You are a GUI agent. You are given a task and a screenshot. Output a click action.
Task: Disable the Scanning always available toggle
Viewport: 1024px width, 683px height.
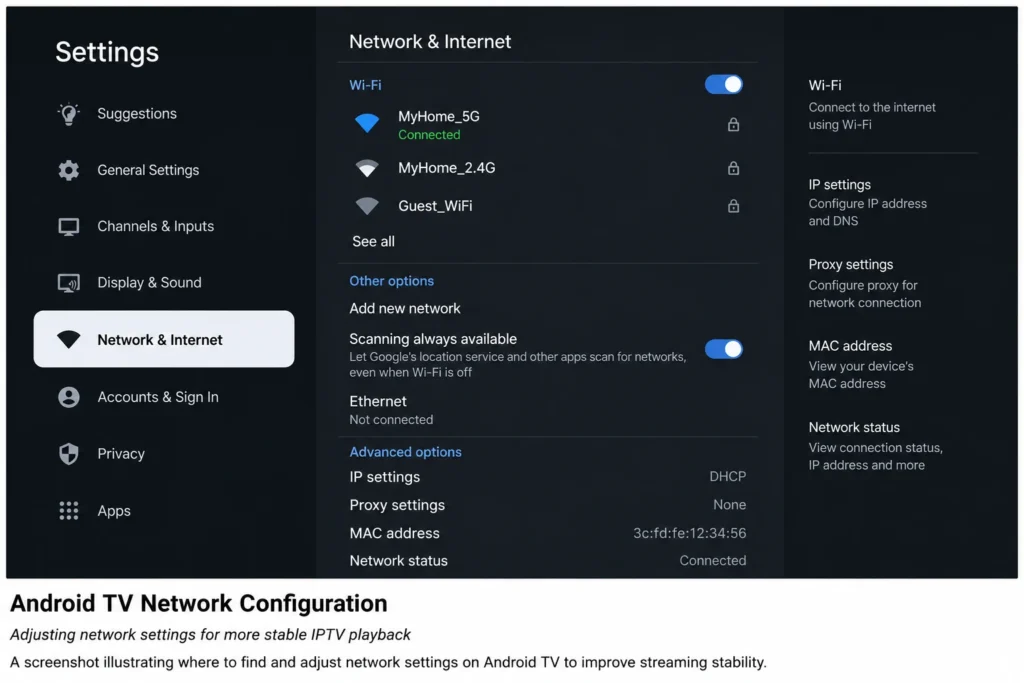pyautogui.click(x=724, y=349)
